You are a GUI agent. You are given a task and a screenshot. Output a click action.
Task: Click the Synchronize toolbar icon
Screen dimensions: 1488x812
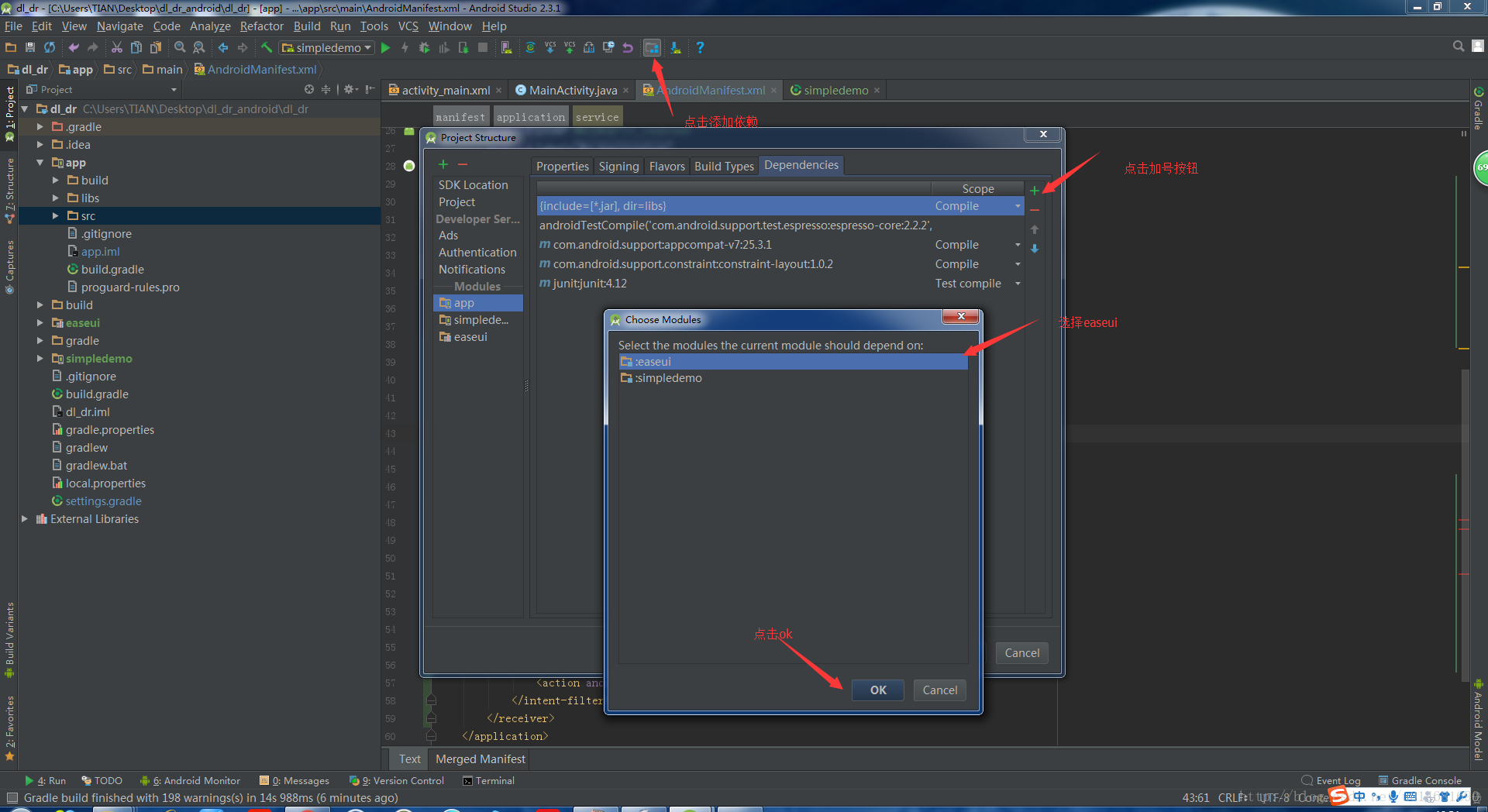coord(50,47)
